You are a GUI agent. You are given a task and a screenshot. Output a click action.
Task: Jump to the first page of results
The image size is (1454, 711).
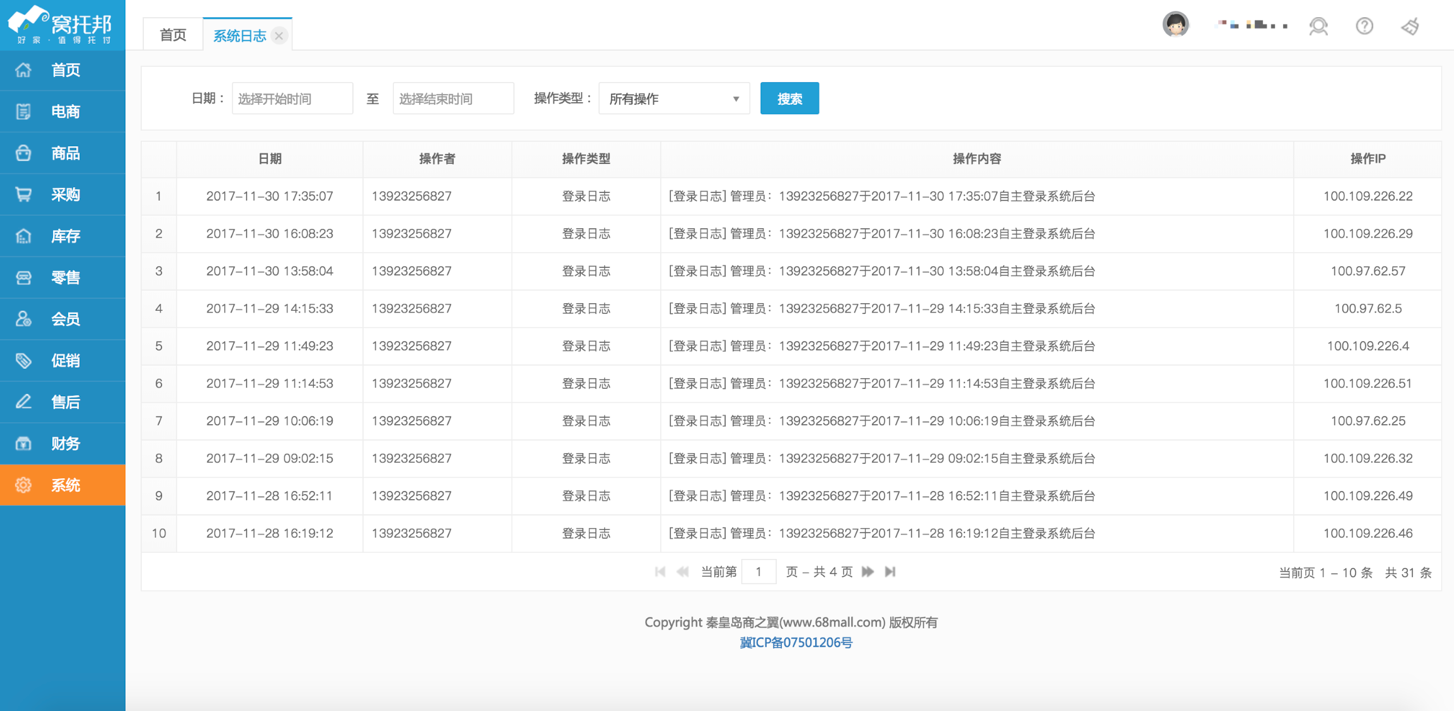click(x=660, y=572)
